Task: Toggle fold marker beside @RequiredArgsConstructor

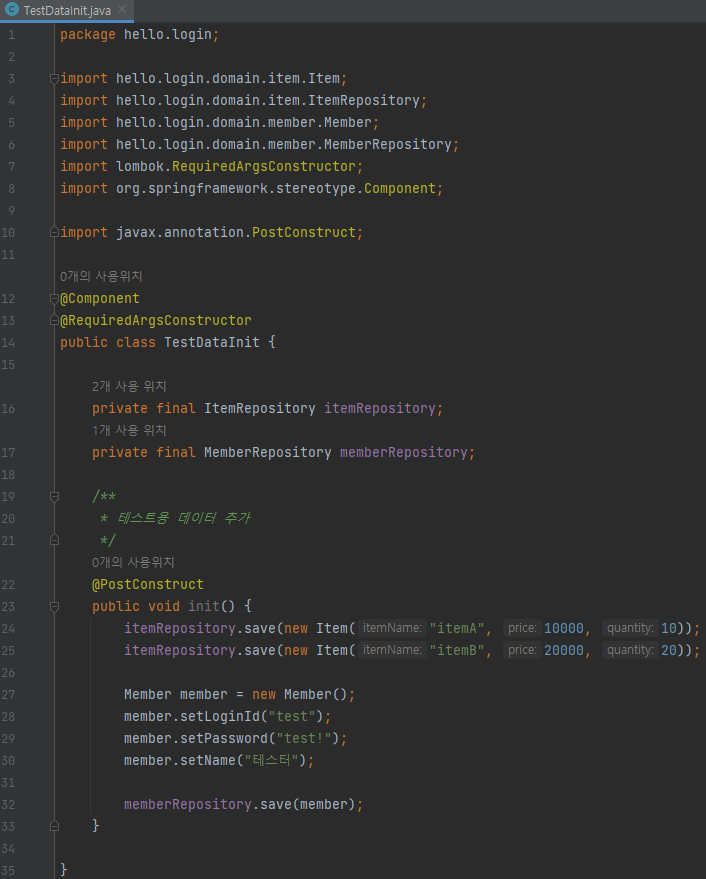Action: point(54,320)
